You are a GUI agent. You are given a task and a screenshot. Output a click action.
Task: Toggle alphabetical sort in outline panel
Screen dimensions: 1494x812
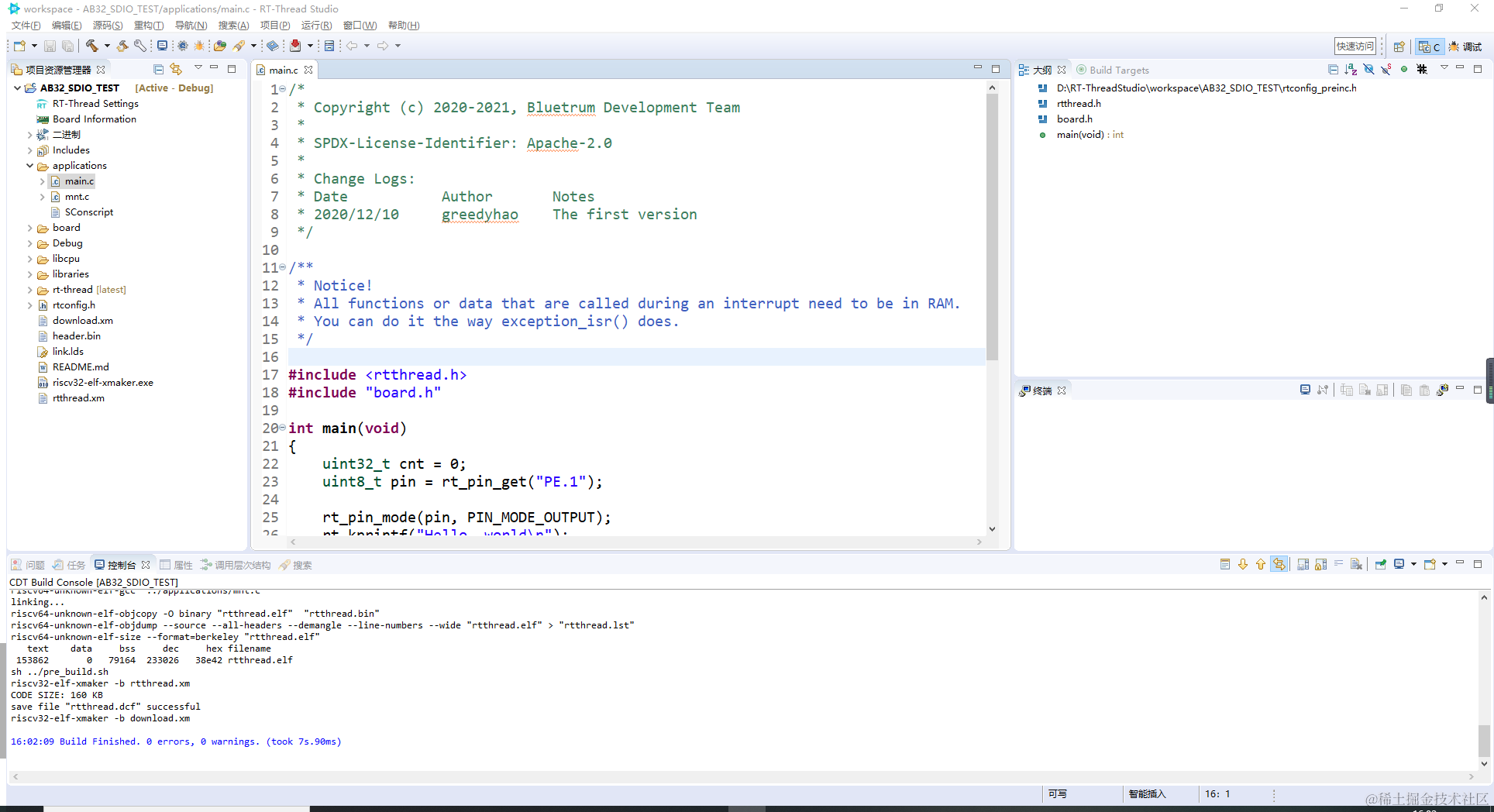tap(1351, 69)
